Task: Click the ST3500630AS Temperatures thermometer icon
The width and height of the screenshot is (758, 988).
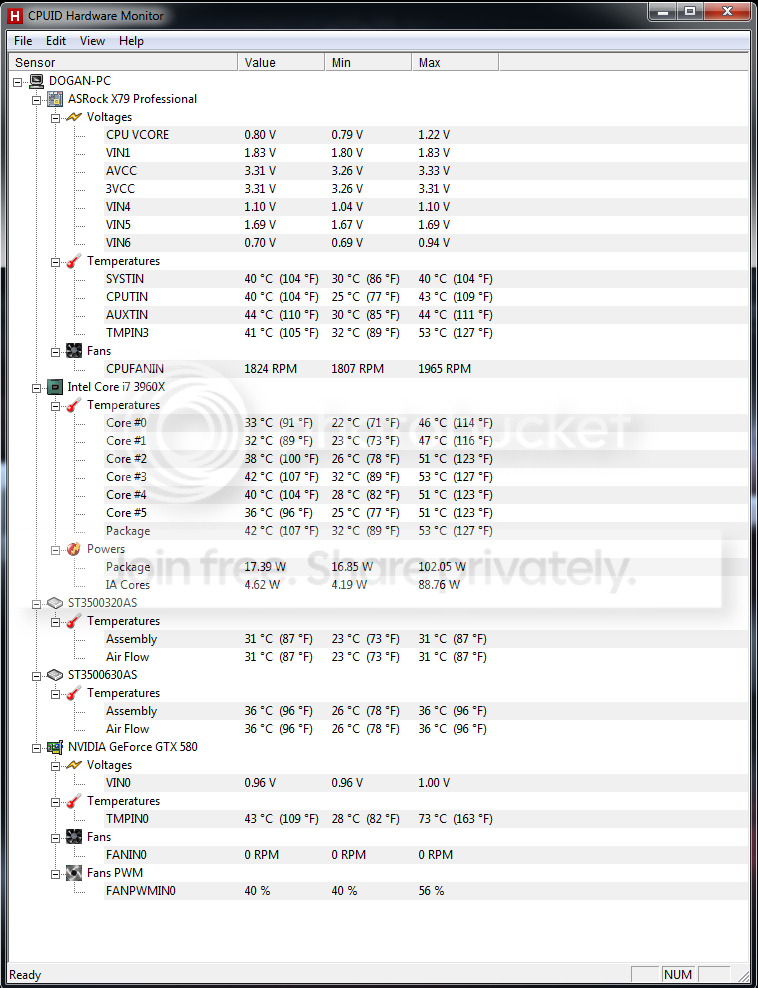Action: (74, 692)
